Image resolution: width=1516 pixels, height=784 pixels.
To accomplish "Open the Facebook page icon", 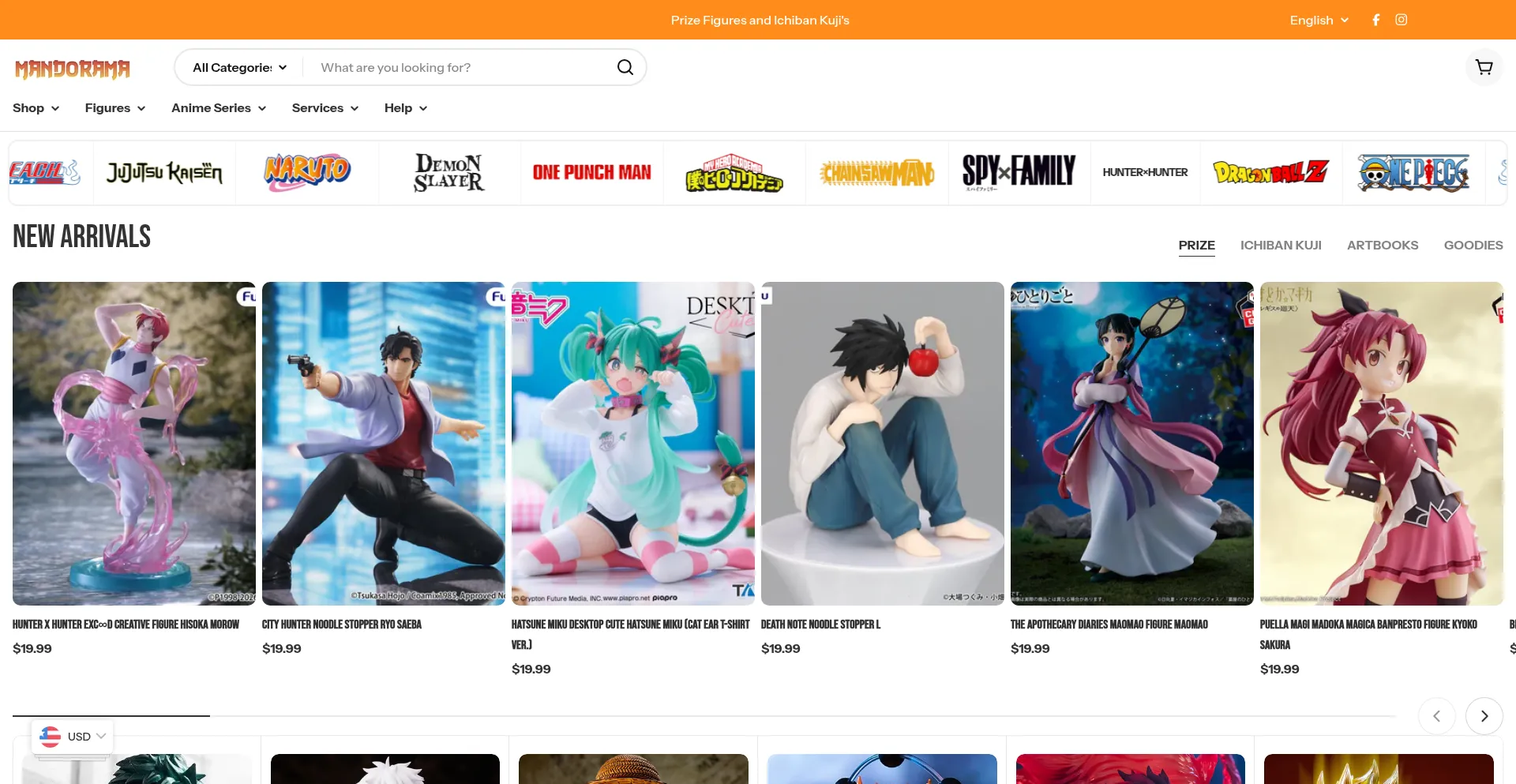I will coord(1376,20).
